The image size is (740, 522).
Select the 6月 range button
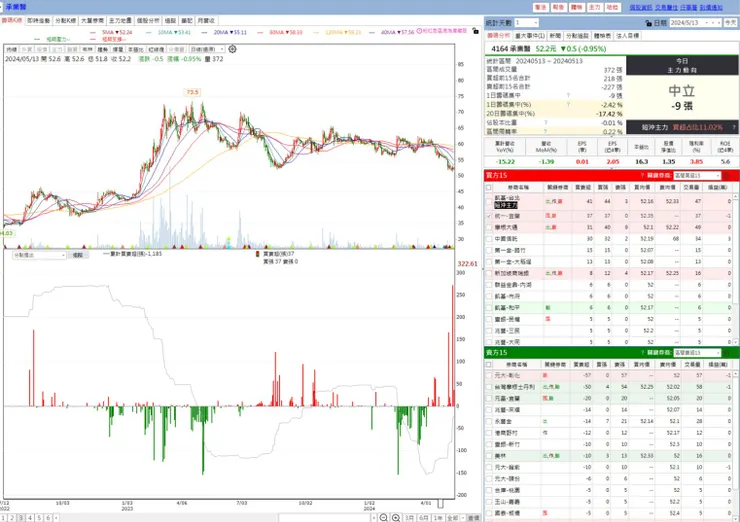tap(424, 518)
